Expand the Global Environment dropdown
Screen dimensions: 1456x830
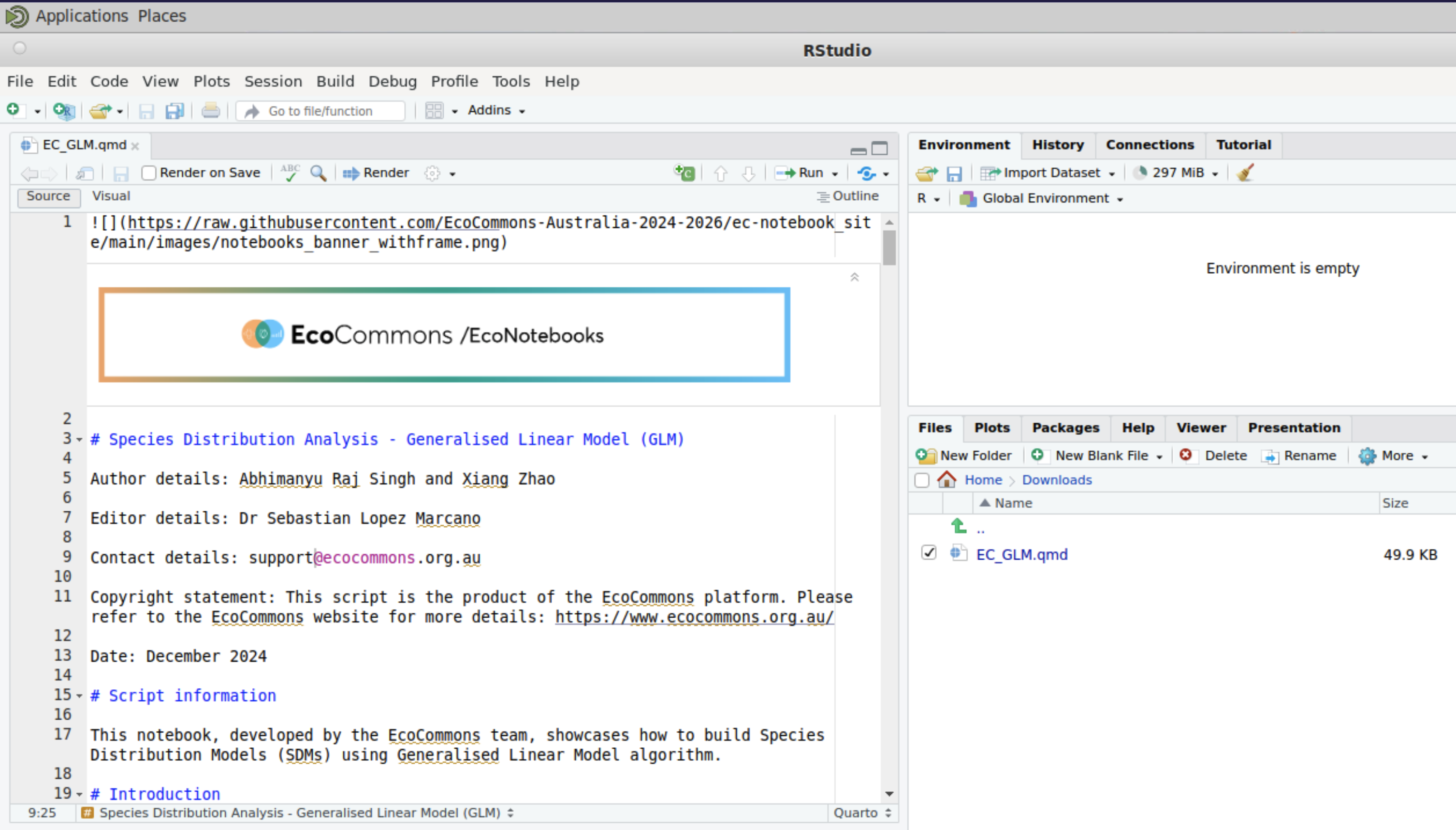[1051, 198]
